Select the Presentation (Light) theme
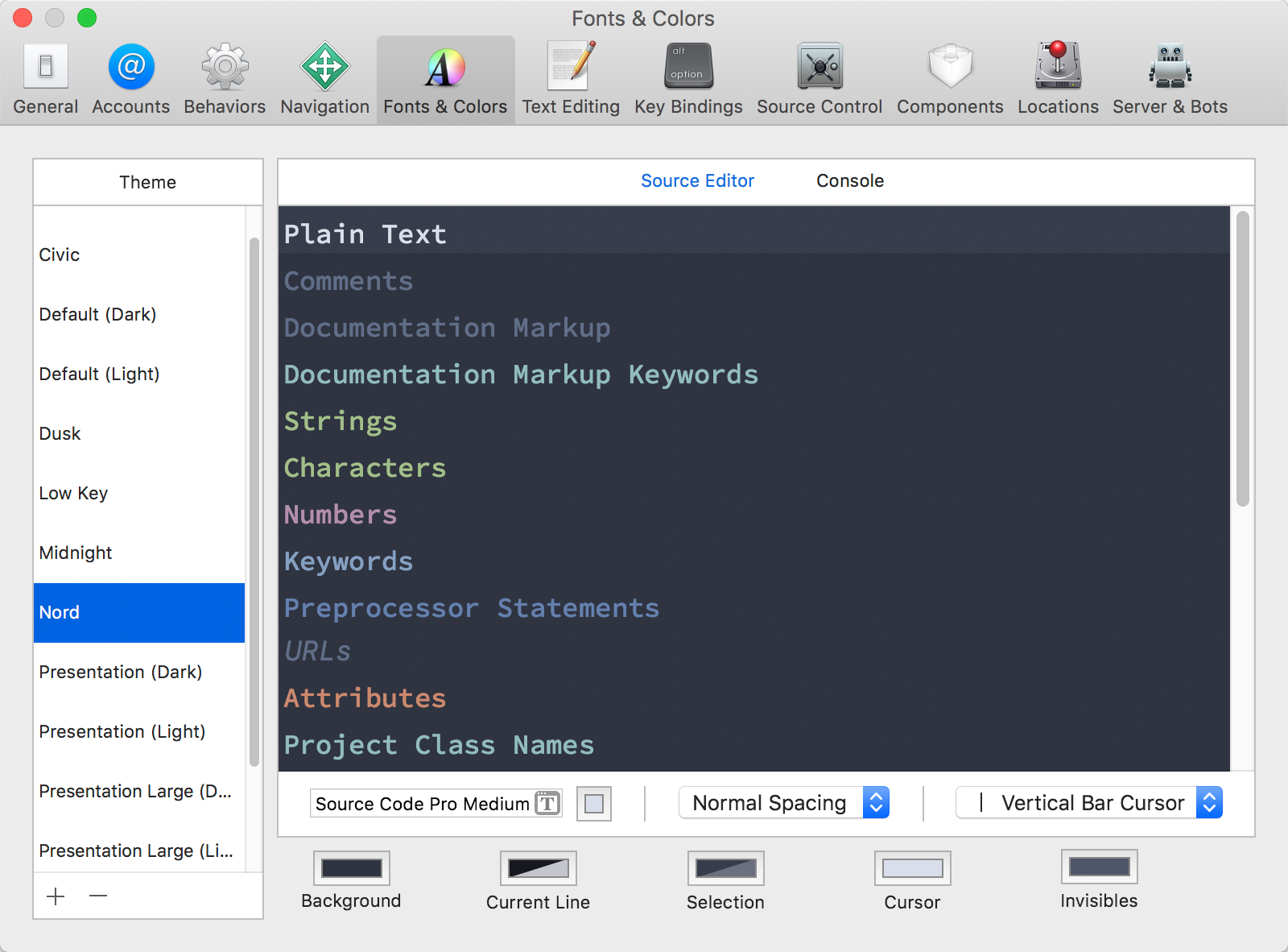1288x952 pixels. coord(139,731)
